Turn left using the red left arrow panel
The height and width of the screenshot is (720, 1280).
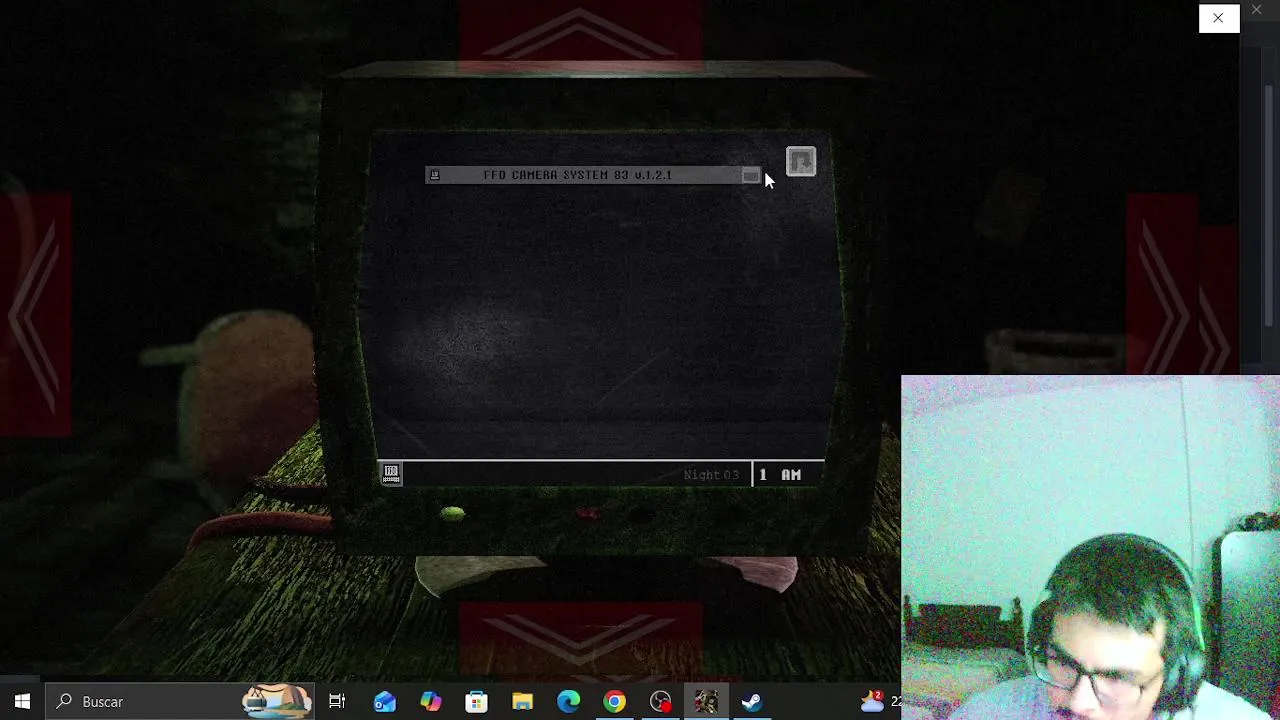pyautogui.click(x=36, y=314)
